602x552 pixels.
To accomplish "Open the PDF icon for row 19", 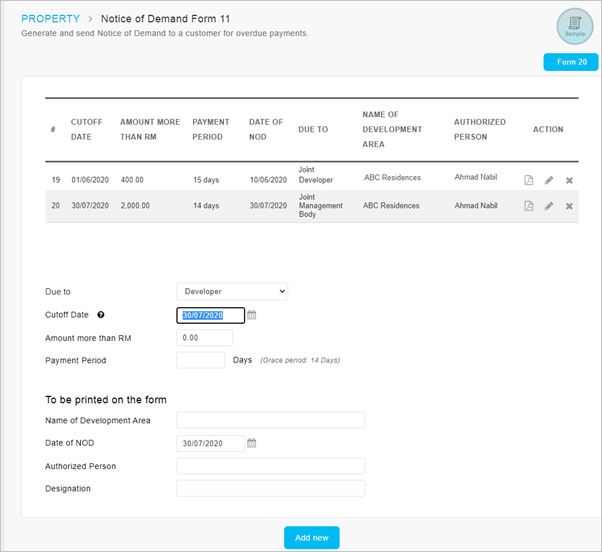I will click(529, 180).
